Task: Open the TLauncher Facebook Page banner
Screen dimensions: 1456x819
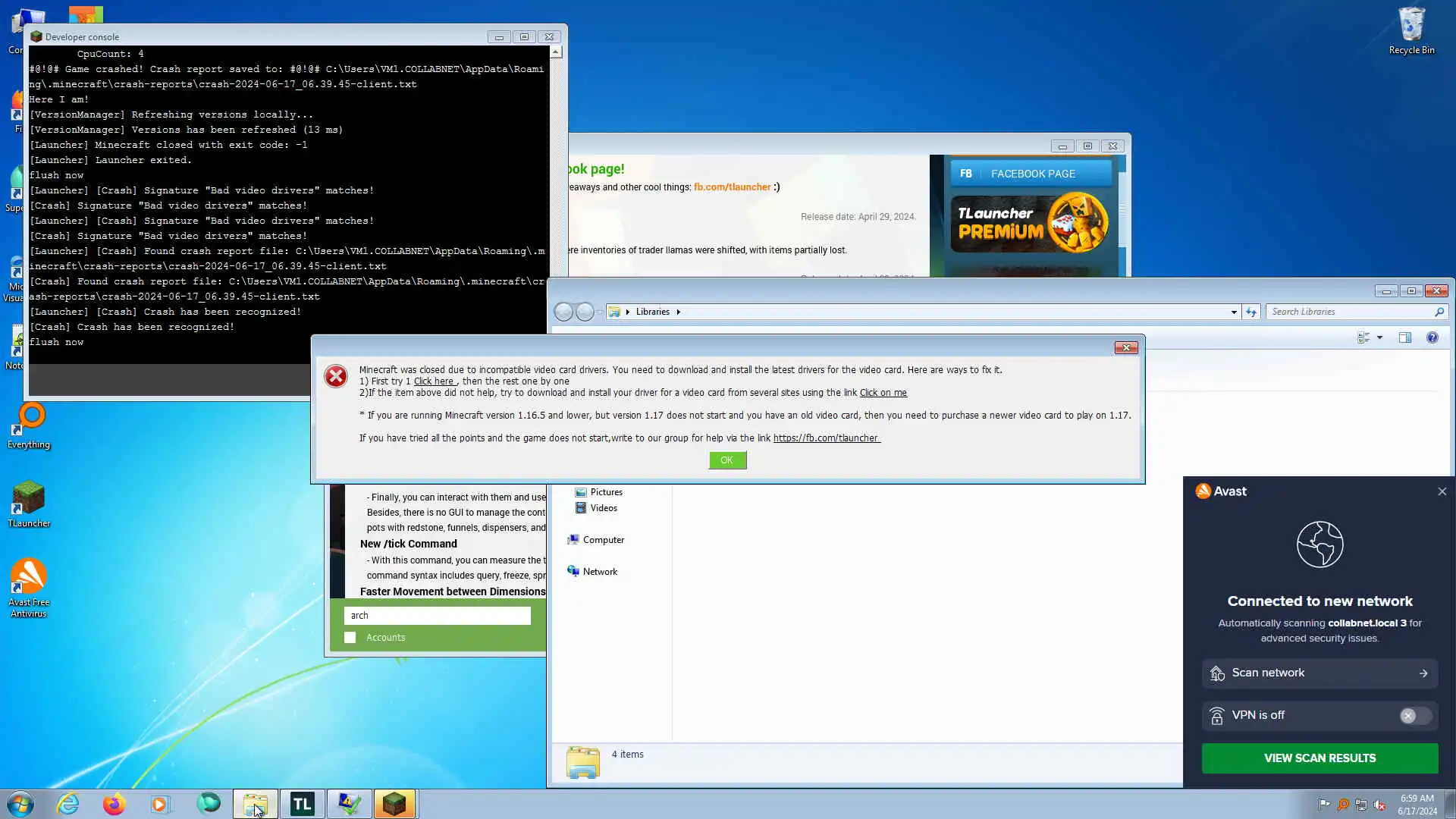Action: pos(1031,174)
